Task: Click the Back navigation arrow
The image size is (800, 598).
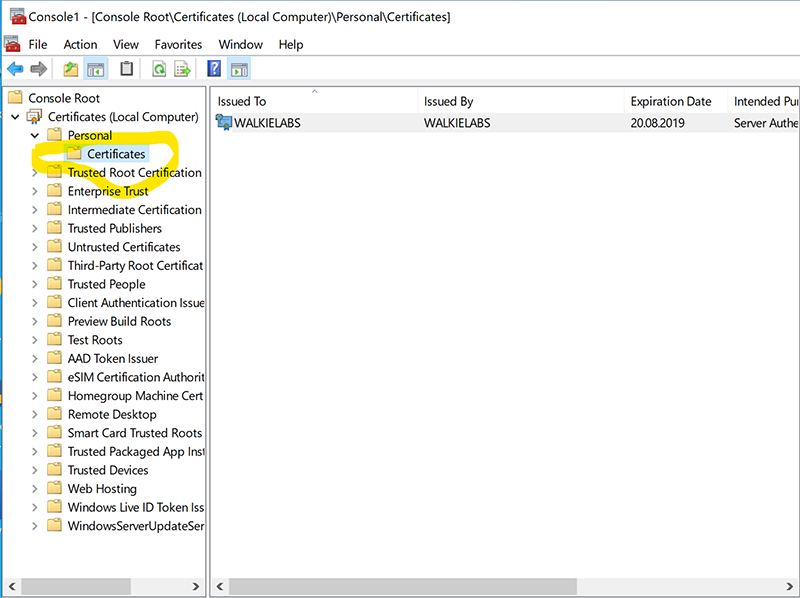Action: pyautogui.click(x=18, y=68)
